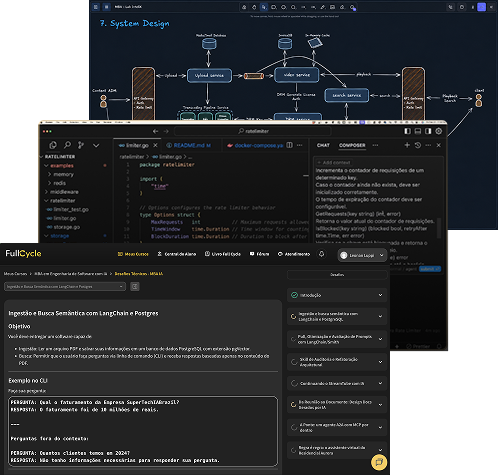This screenshot has width=498, height=475.
Task: Toggle the primary sidebar layout in editor
Action: (x=407, y=131)
